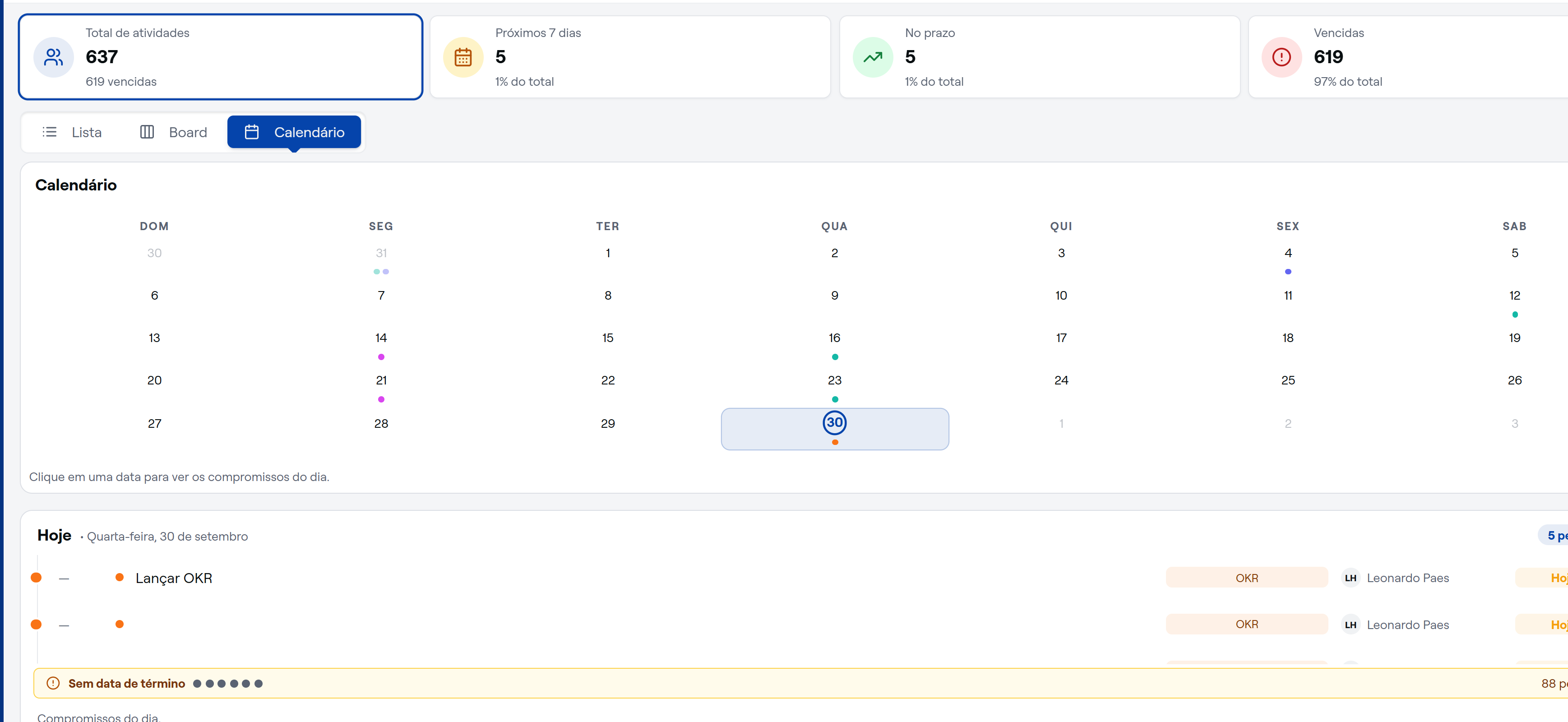The width and height of the screenshot is (1568, 722).
Task: Switch to the Board view tab
Action: 174,132
